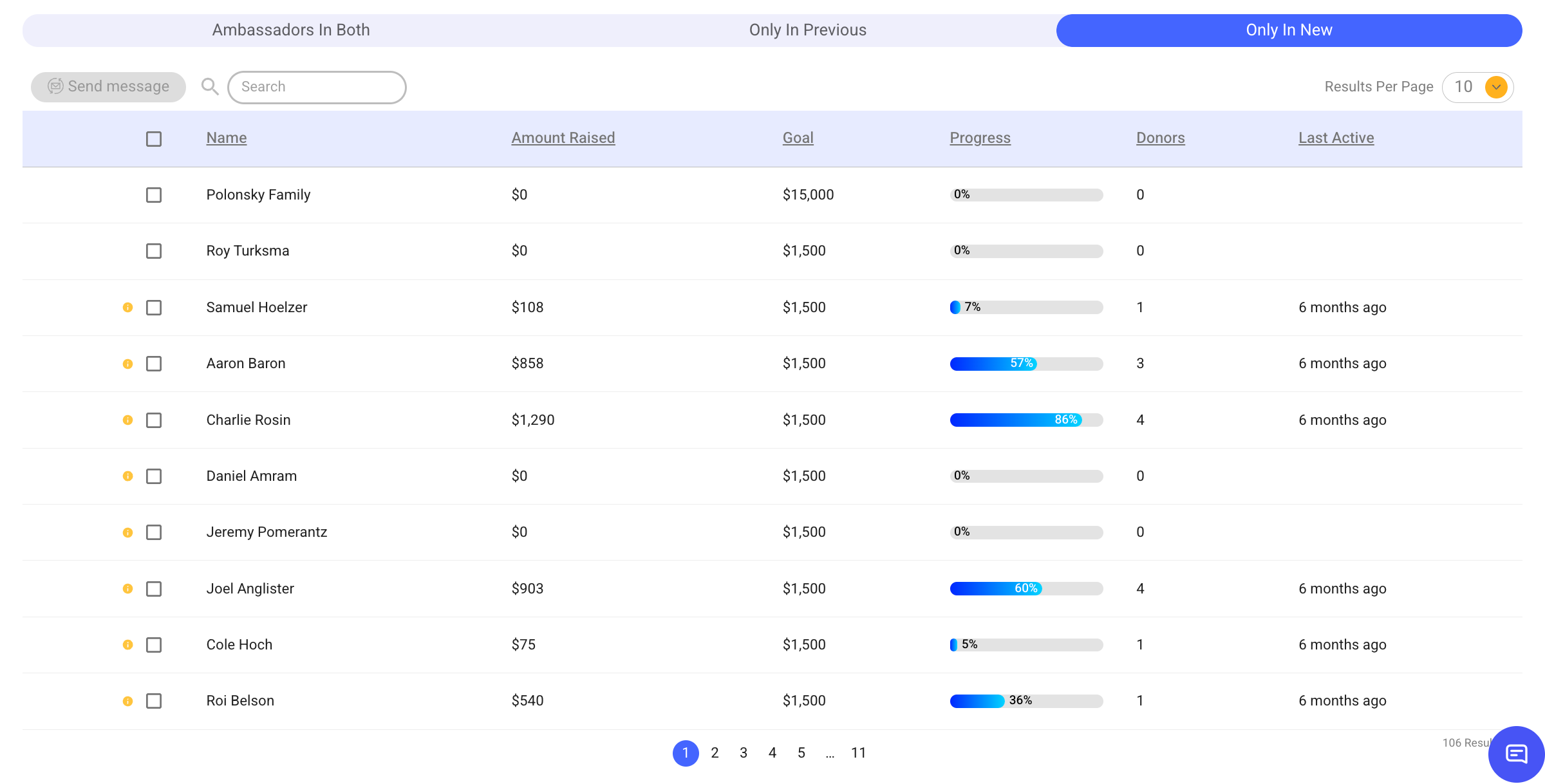Click info icon beside Daniel Amram
Image resolution: width=1545 pixels, height=784 pixels.
128,476
